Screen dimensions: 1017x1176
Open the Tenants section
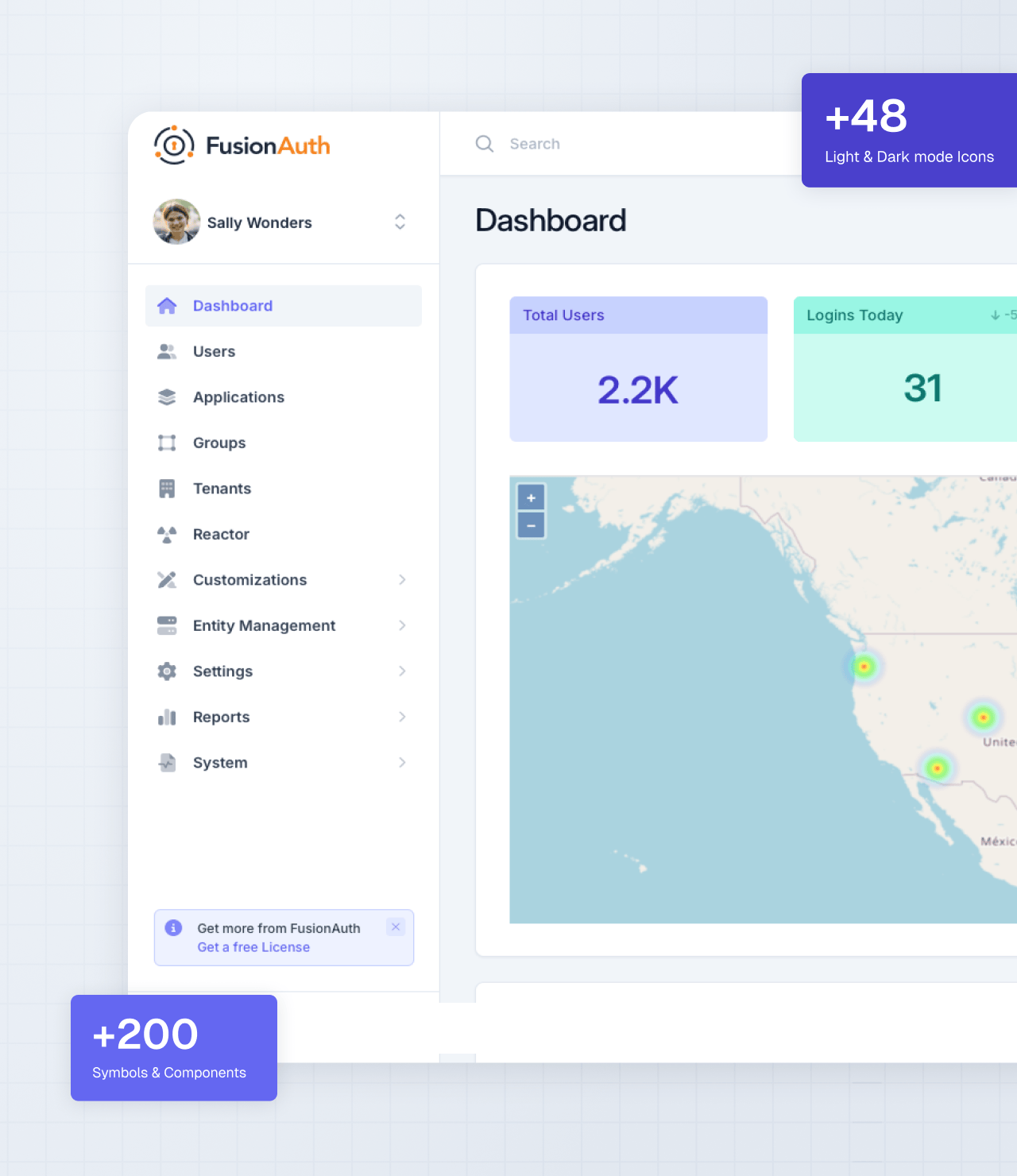coord(284,489)
